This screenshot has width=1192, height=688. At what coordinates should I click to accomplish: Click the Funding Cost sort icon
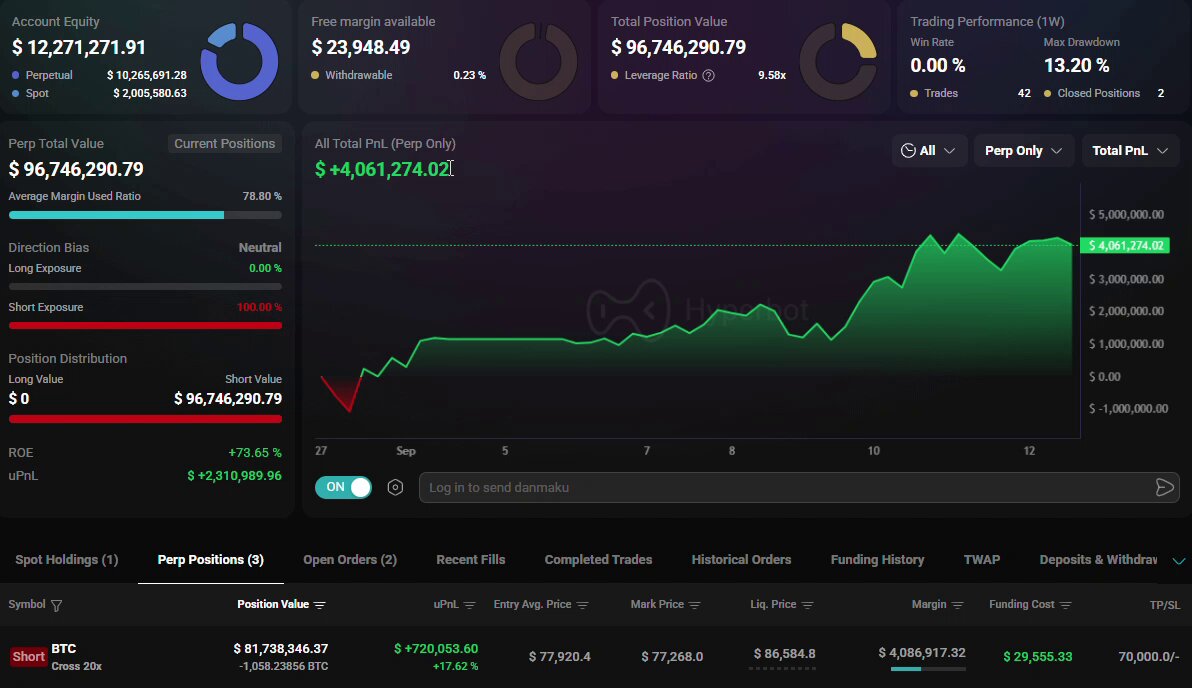[1065, 605]
